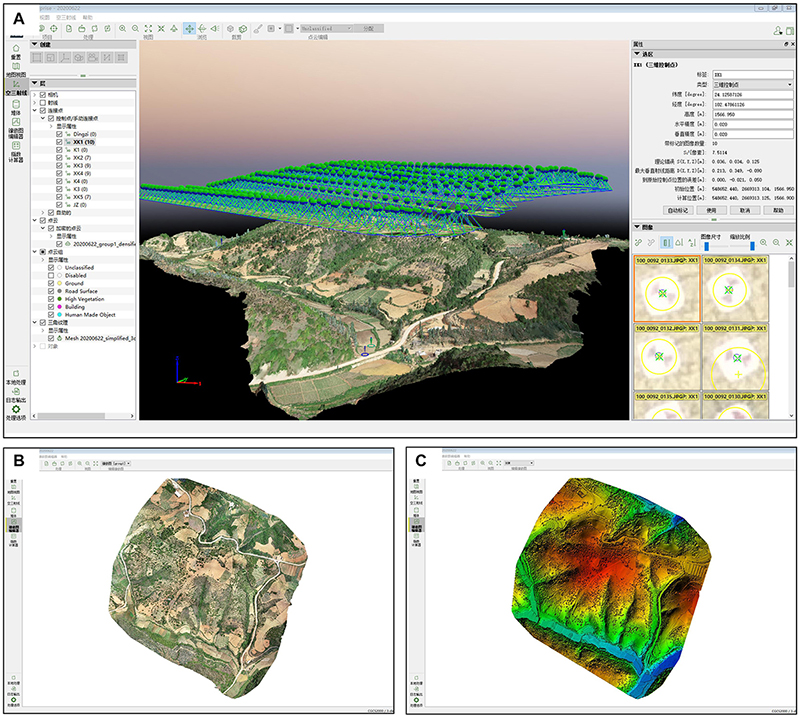Toggle the XX2 (7) checkbox
The width and height of the screenshot is (800, 717).
[x=59, y=158]
